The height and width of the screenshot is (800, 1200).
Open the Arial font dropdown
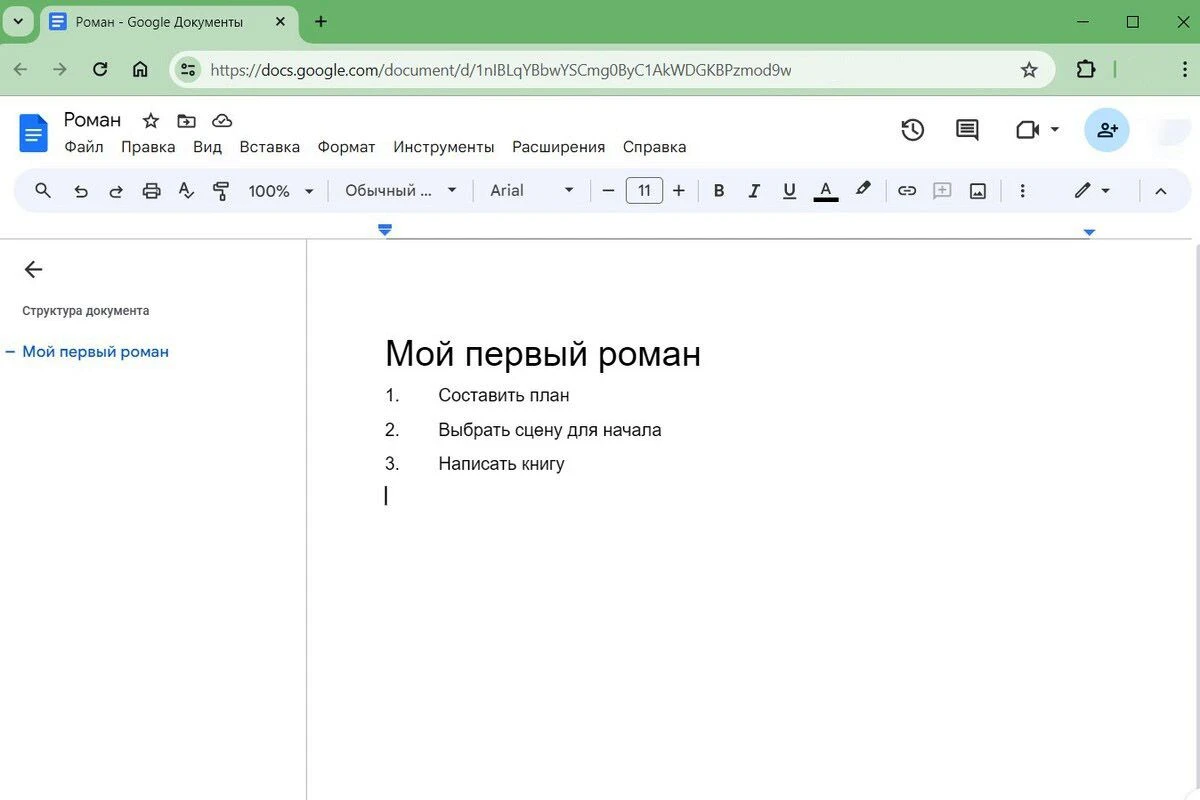[x=531, y=191]
